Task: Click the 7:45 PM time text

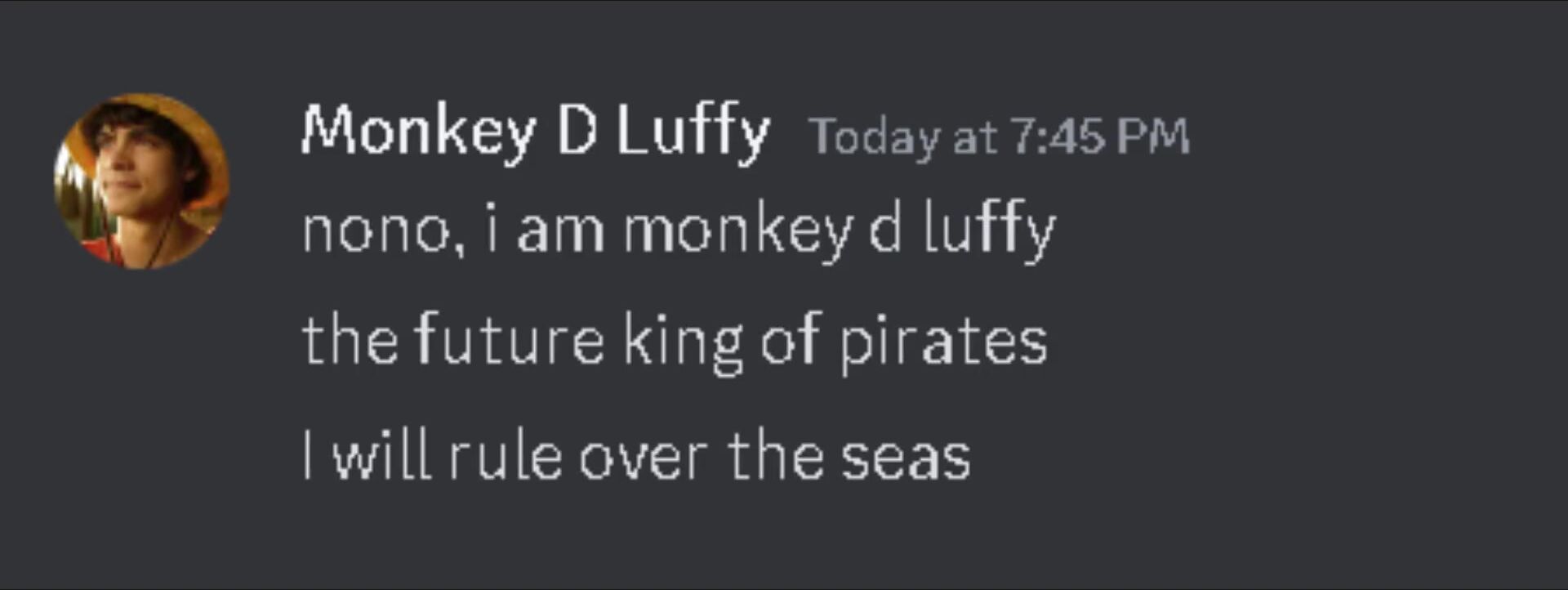Action: tap(1099, 136)
